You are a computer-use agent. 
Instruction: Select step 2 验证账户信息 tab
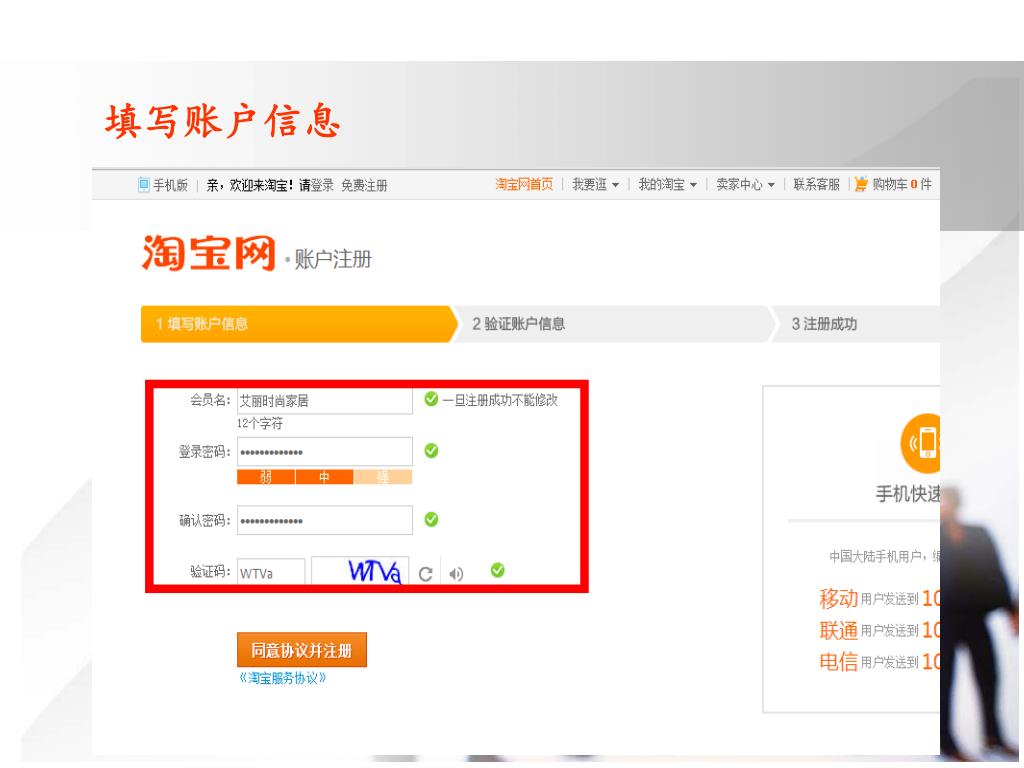tap(614, 324)
